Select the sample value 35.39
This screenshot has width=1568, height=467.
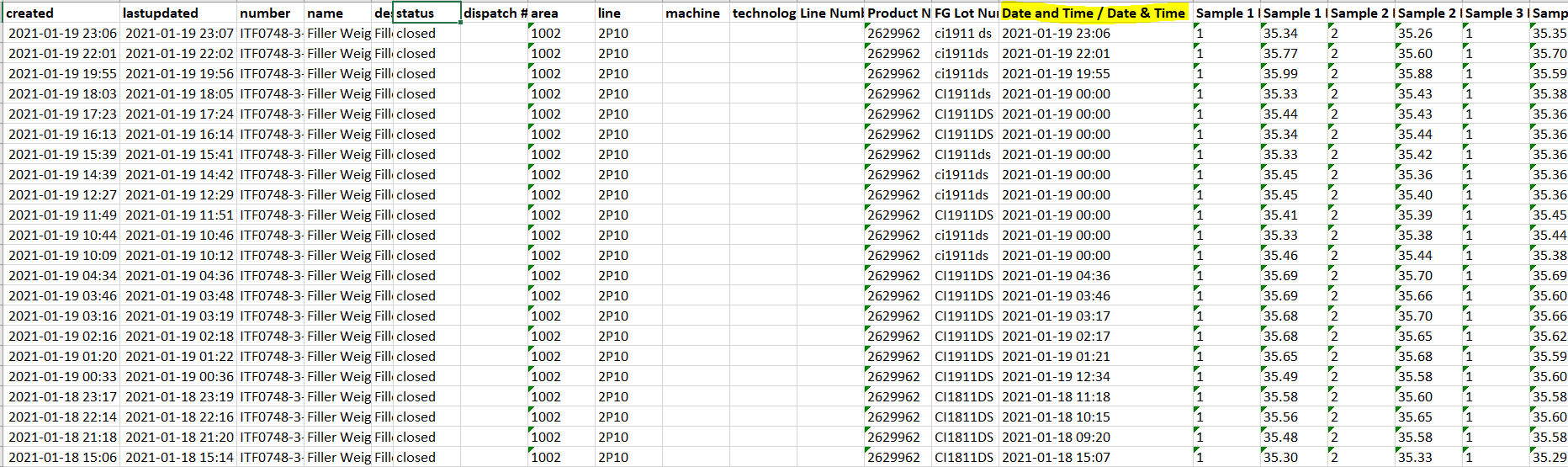pyautogui.click(x=1428, y=215)
